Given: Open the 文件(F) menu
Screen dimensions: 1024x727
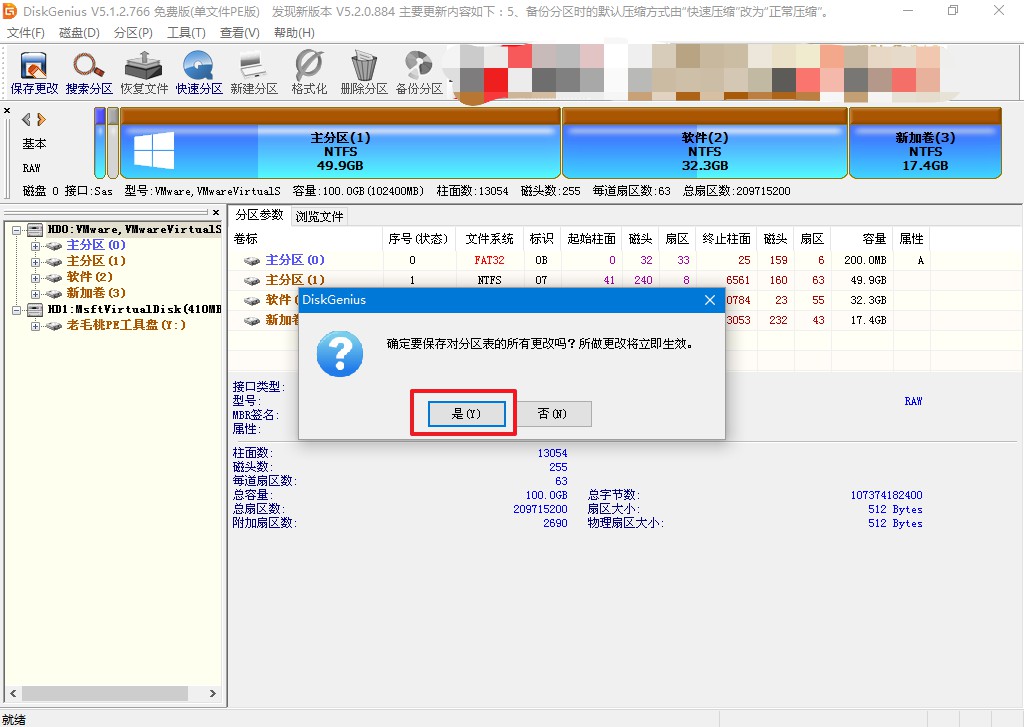Looking at the screenshot, I should (25, 33).
